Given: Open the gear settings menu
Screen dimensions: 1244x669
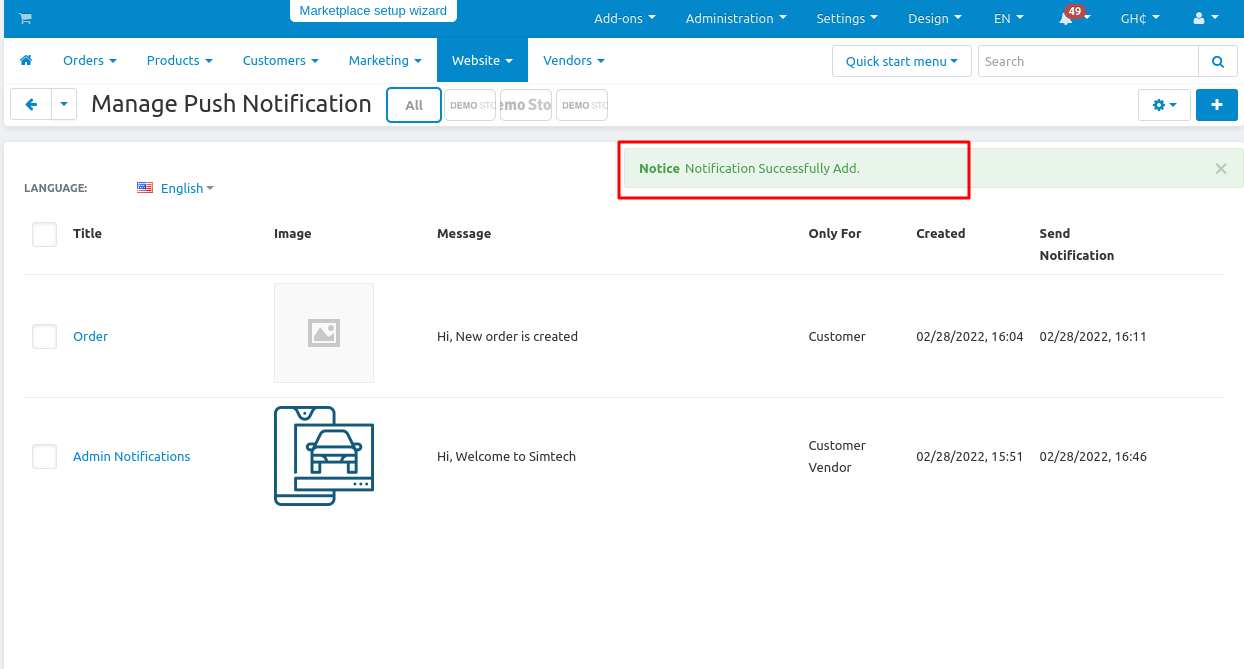Looking at the screenshot, I should click(x=1164, y=104).
